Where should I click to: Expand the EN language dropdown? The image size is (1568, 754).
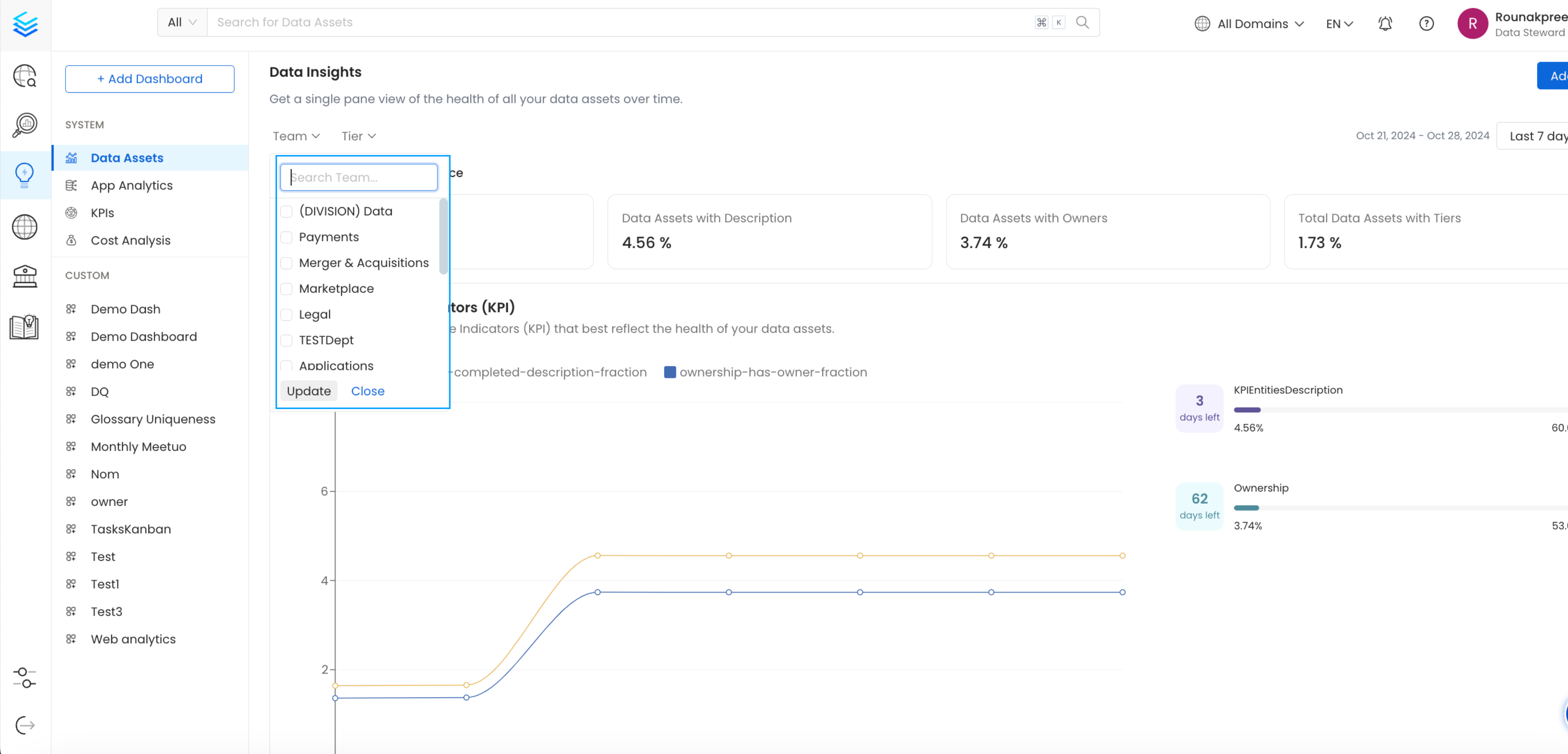tap(1338, 23)
